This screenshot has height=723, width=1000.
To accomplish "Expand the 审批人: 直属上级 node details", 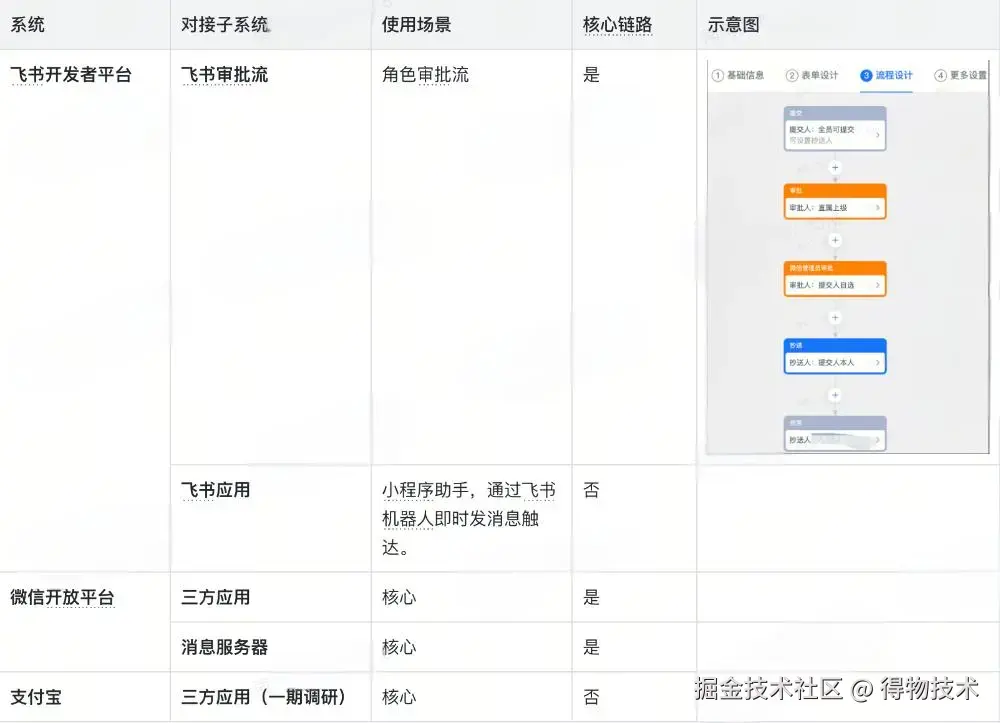I will tap(877, 207).
